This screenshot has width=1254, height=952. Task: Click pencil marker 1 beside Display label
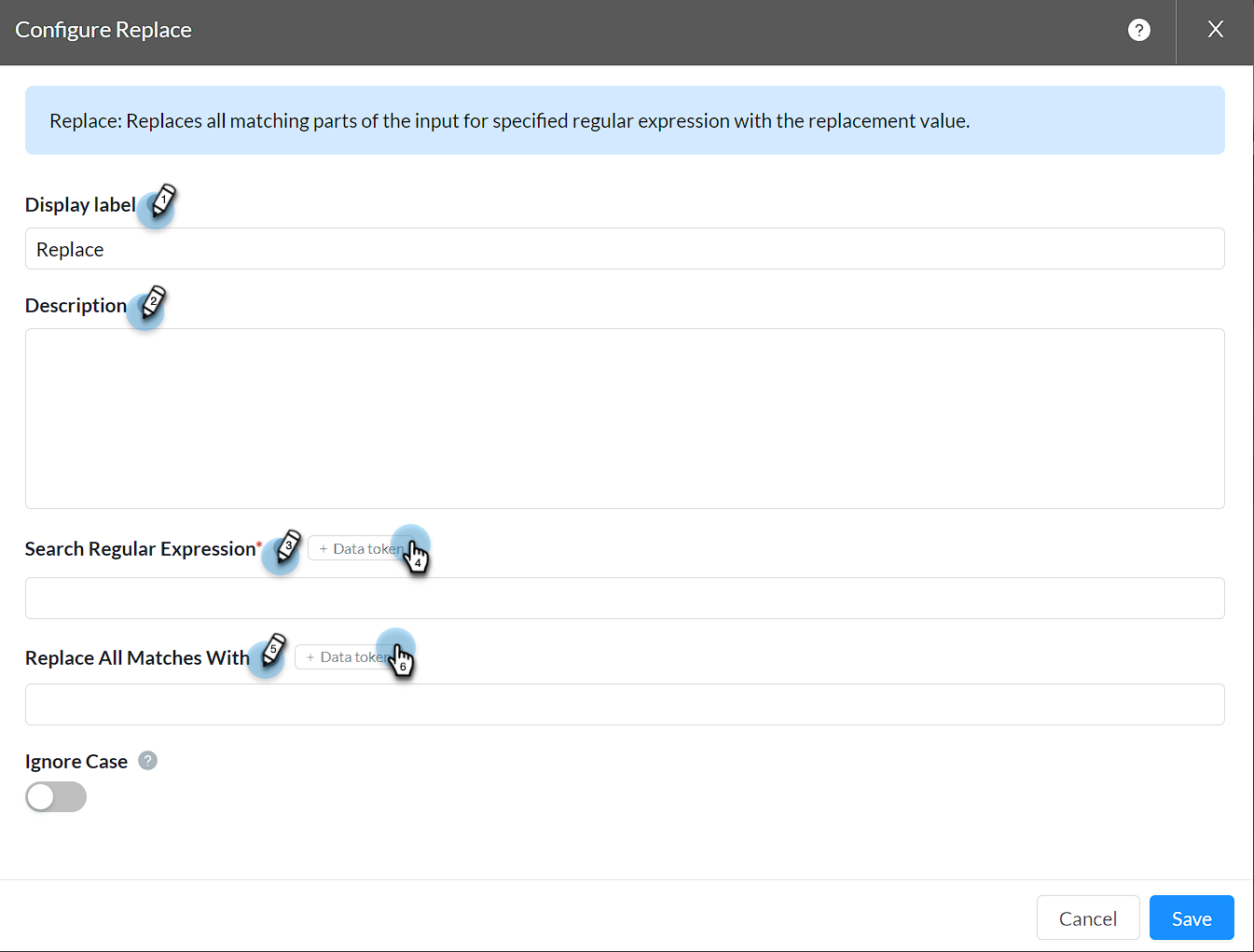[x=162, y=201]
